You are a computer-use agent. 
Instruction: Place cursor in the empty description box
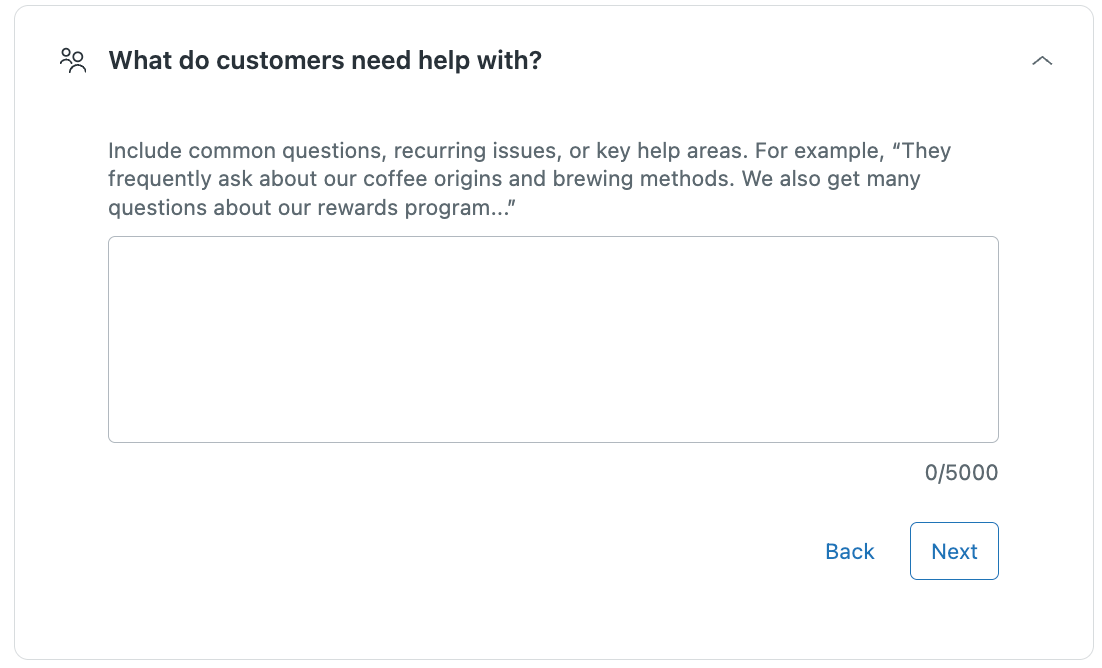[553, 339]
